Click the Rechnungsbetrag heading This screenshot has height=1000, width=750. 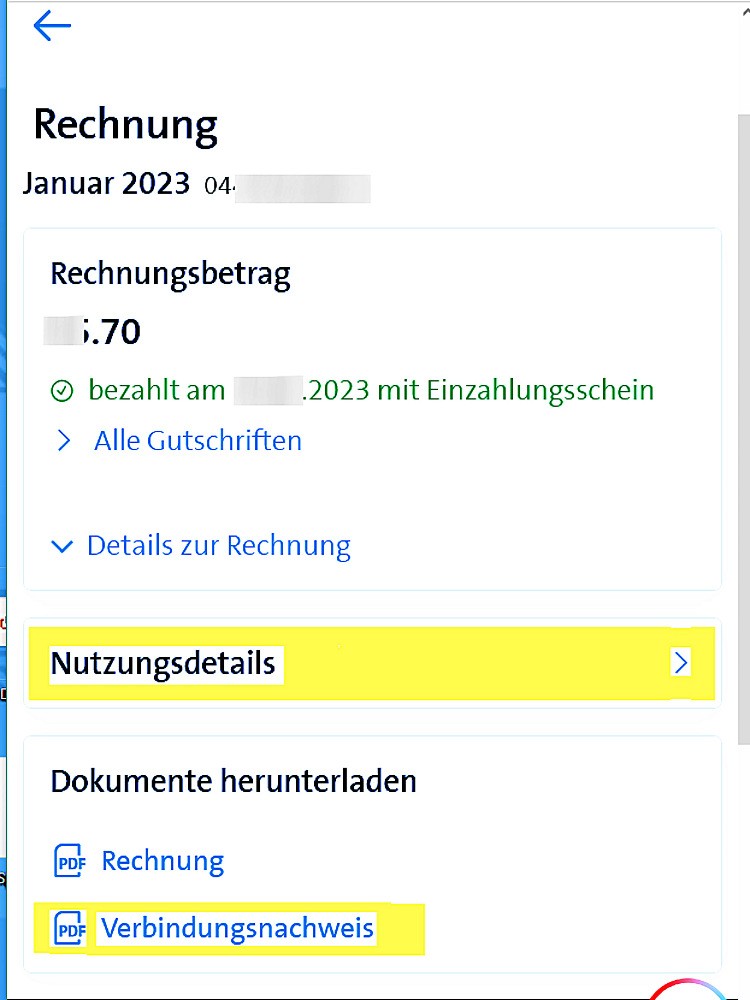pos(170,274)
